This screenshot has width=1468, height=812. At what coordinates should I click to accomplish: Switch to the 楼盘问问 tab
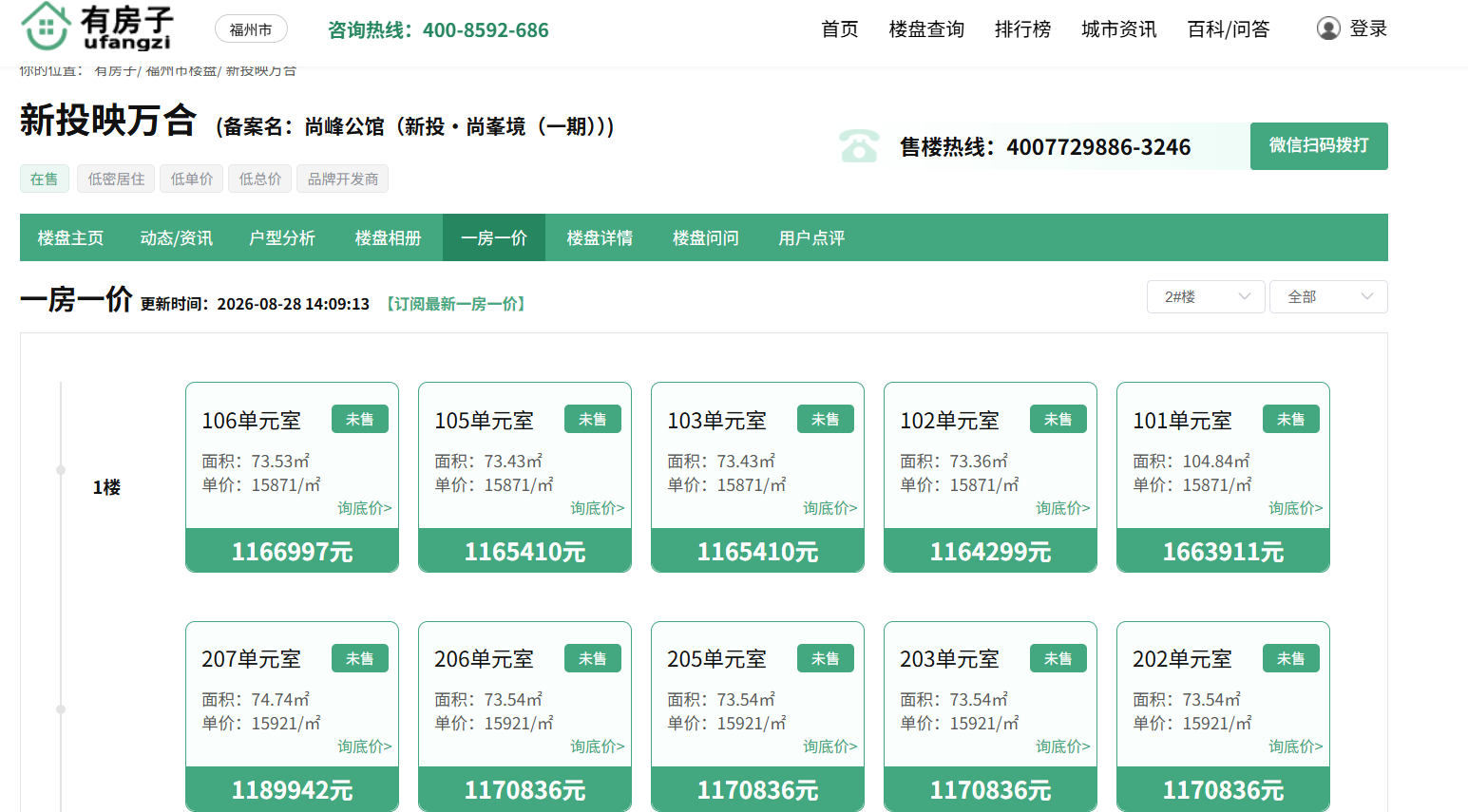[x=706, y=237]
